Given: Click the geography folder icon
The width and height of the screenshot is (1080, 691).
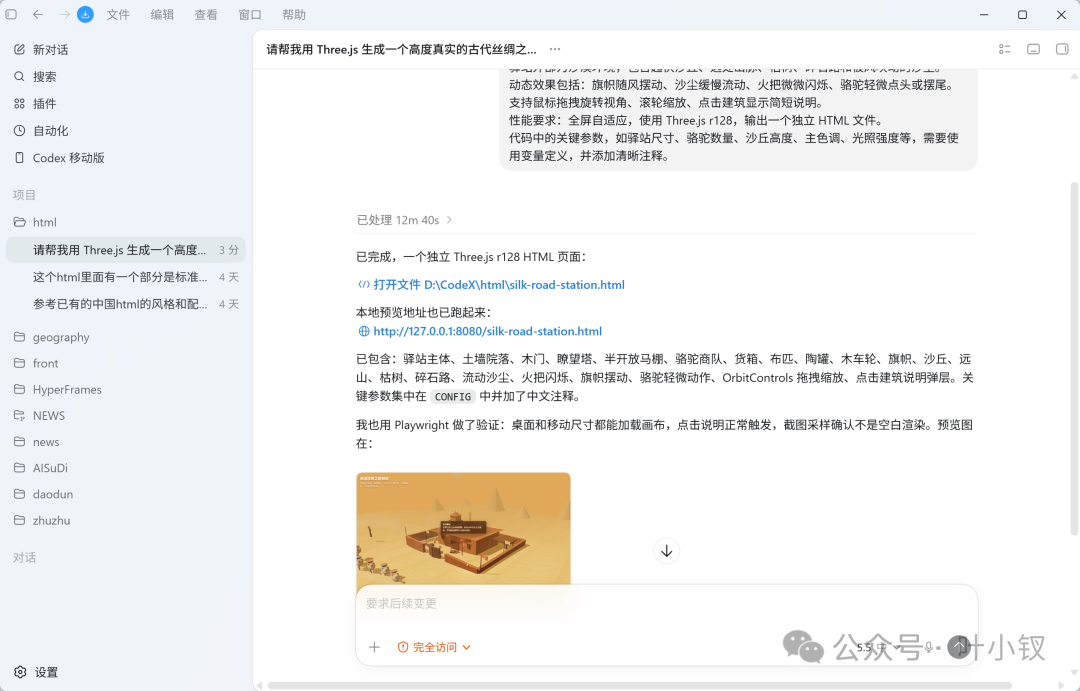Looking at the screenshot, I should [x=19, y=337].
